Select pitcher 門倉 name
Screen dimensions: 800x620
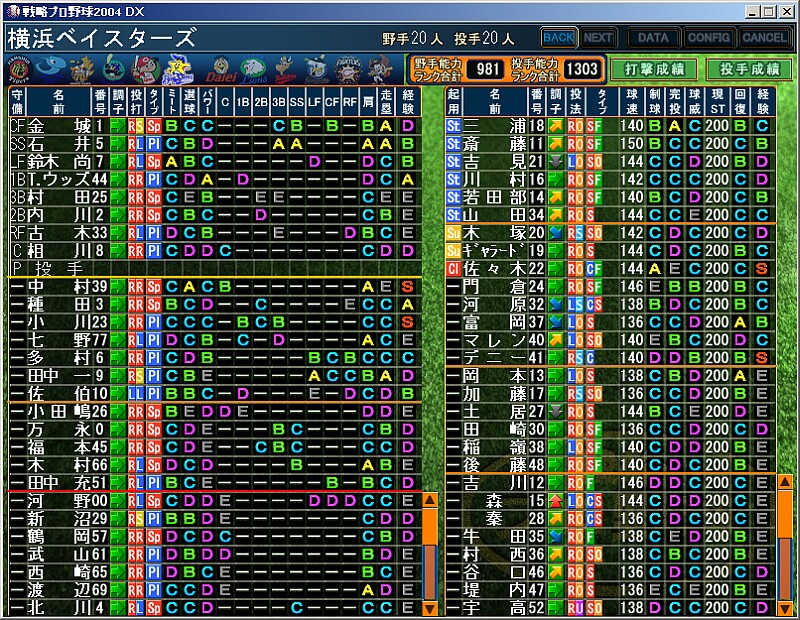pyautogui.click(x=494, y=287)
